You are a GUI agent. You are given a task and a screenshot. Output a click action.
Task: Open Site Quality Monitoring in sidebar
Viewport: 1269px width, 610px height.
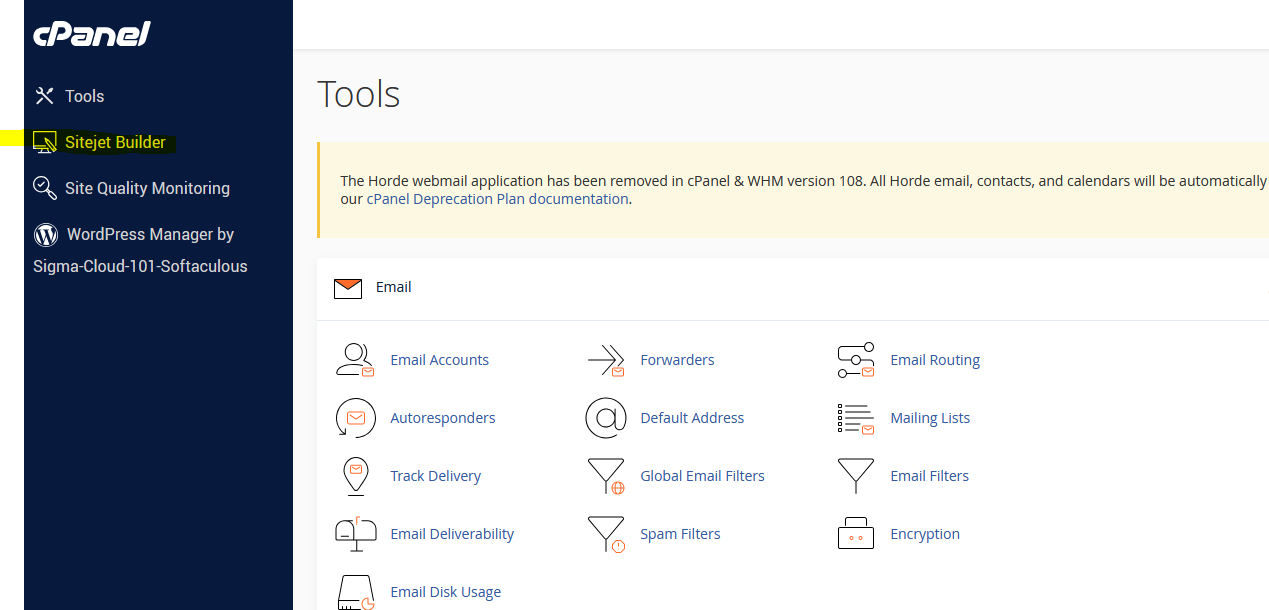point(146,188)
